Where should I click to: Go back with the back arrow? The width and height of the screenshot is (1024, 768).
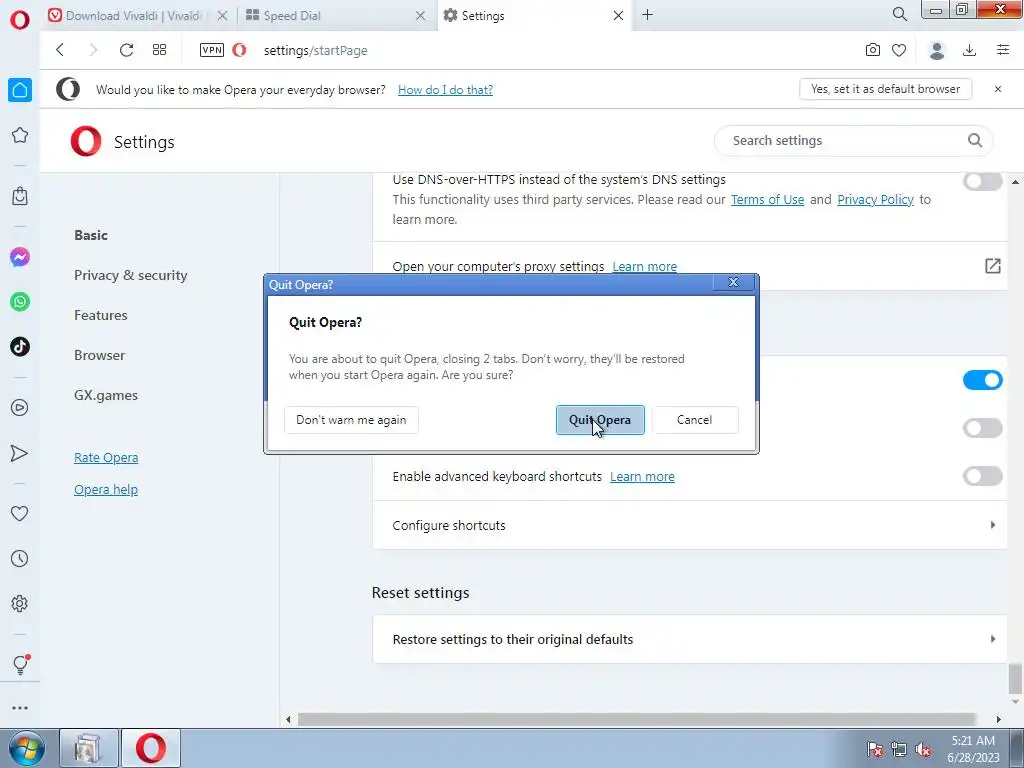coord(60,50)
